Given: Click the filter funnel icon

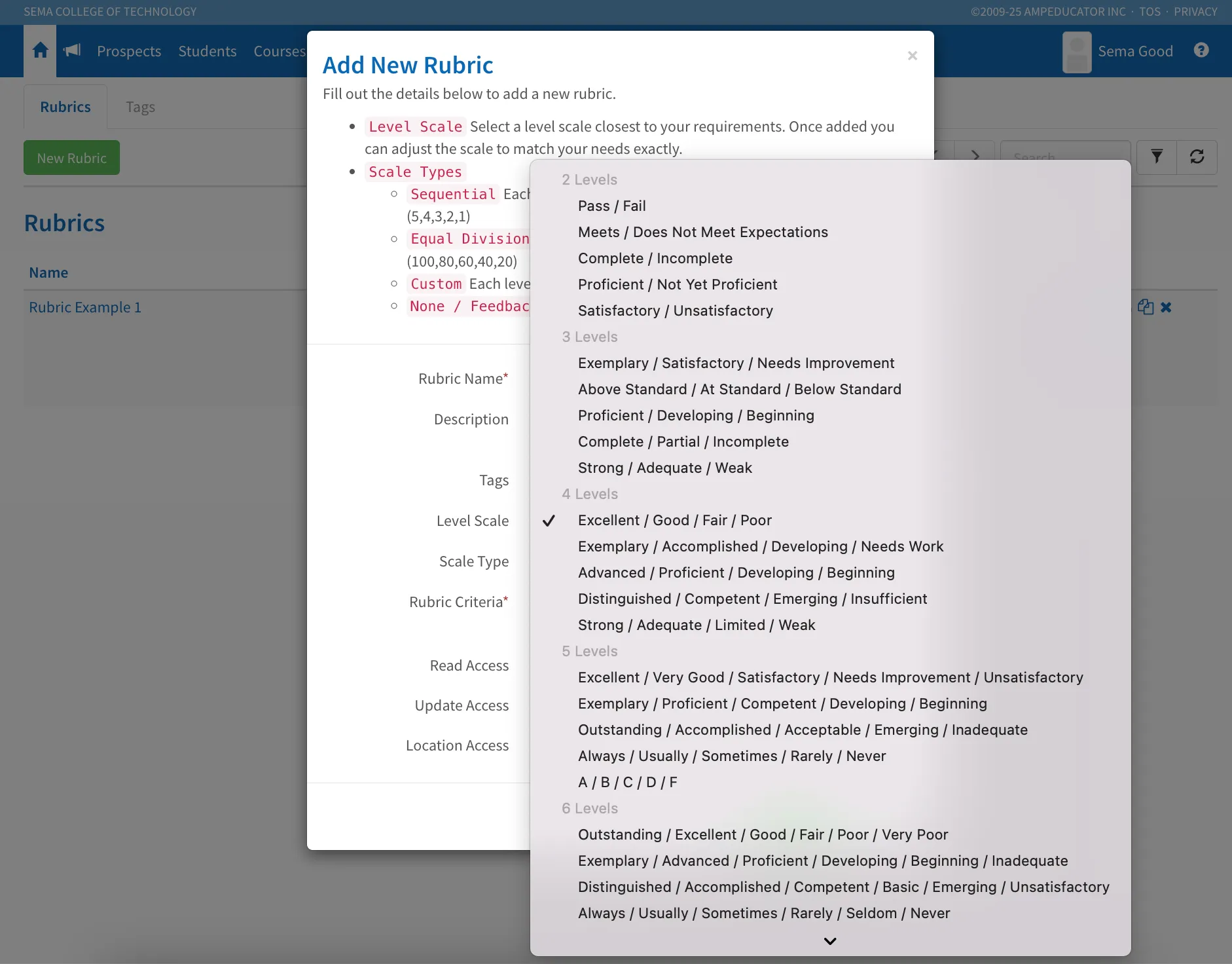Looking at the screenshot, I should (1157, 157).
